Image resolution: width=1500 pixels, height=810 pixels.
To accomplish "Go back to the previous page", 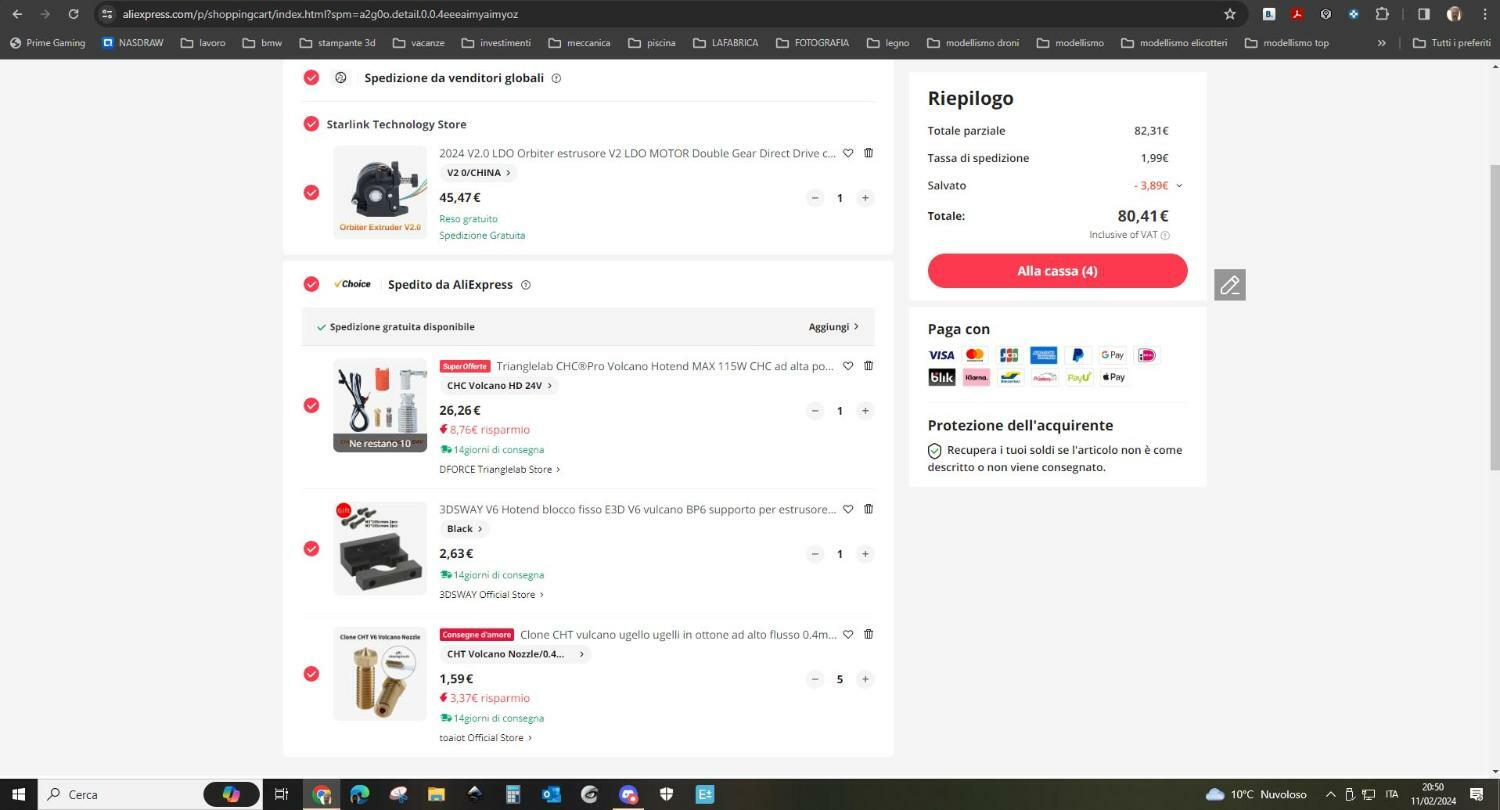I will 17,14.
